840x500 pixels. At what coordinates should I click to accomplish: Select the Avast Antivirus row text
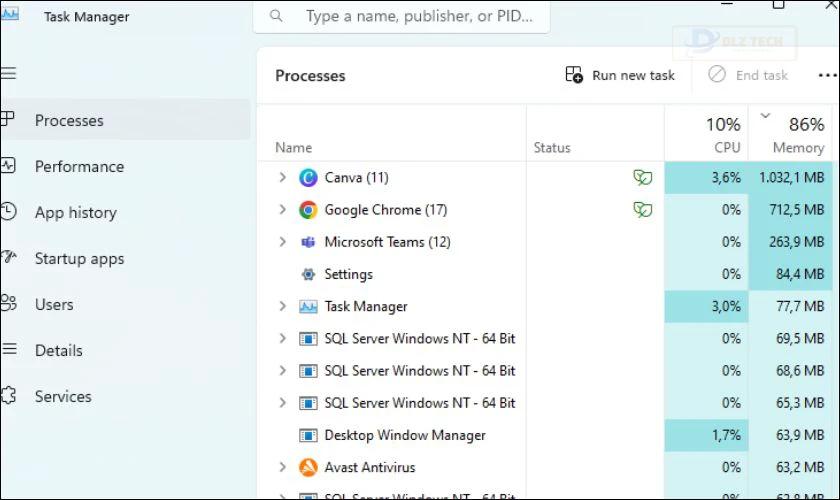tap(370, 467)
